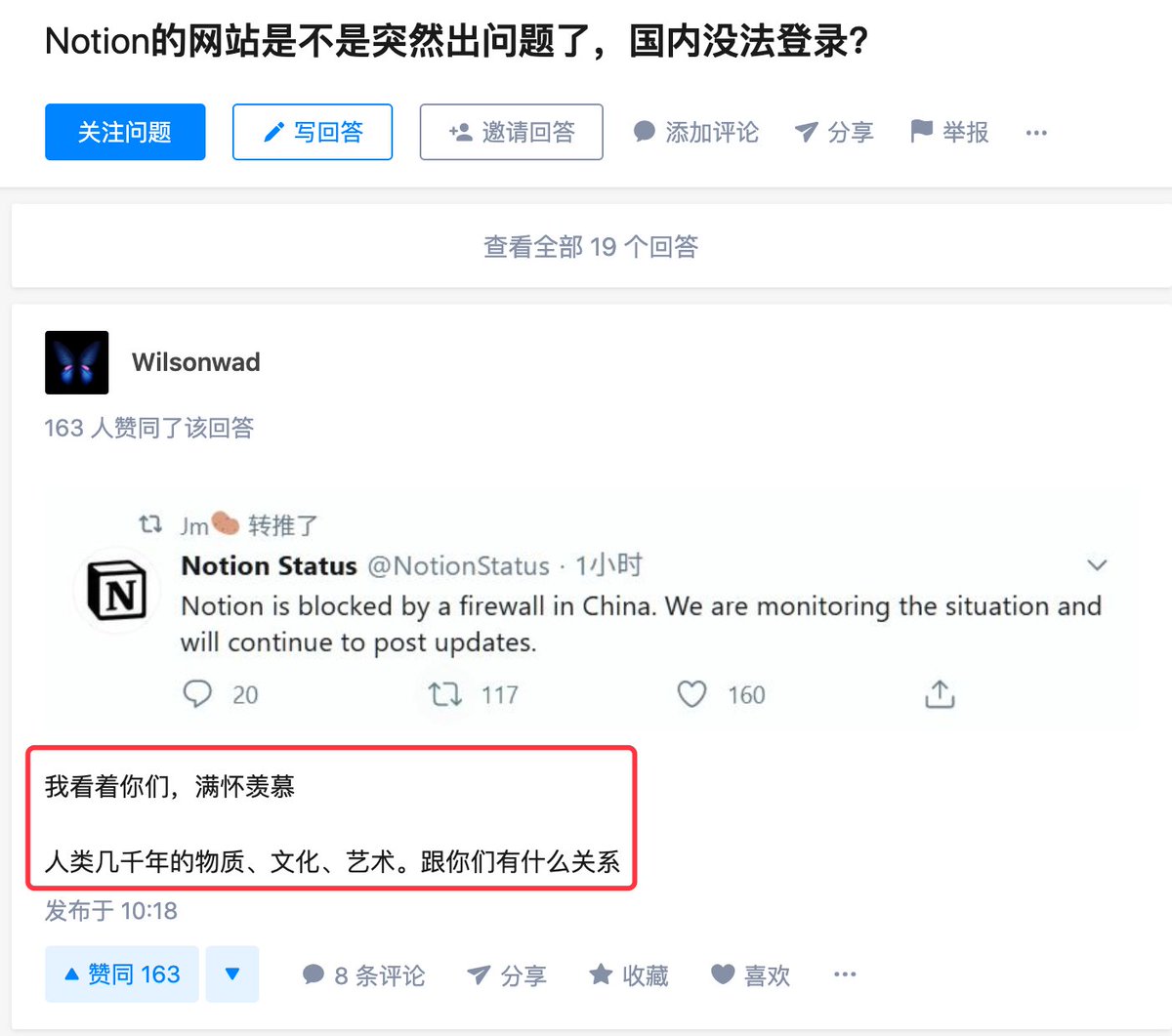Open the question's more options ellipsis
Screen dimensions: 1172x1036
tap(1036, 133)
